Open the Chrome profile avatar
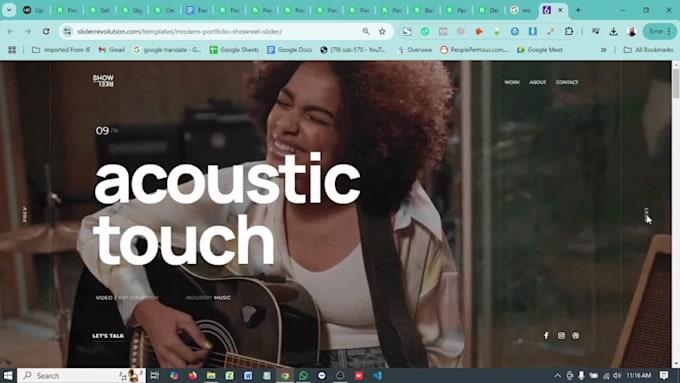Viewport: 680px width, 383px height. (x=631, y=31)
